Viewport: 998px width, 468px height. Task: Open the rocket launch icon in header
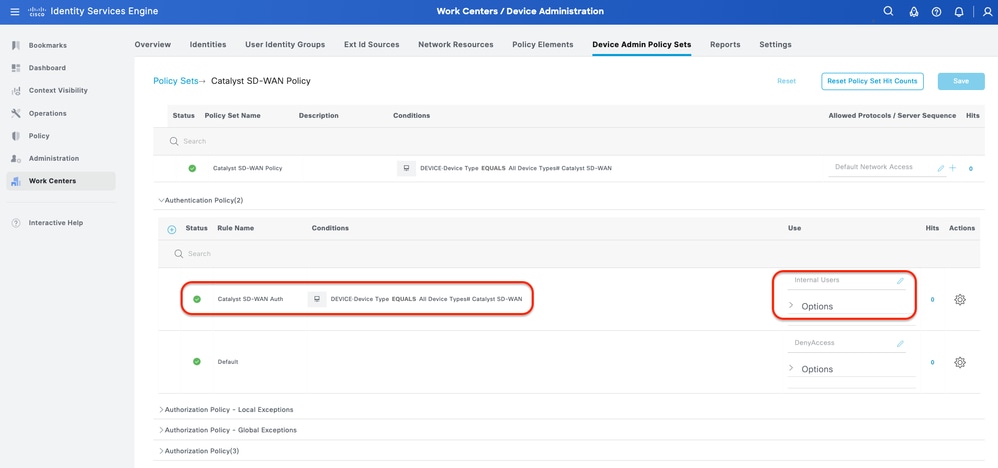[x=913, y=11]
